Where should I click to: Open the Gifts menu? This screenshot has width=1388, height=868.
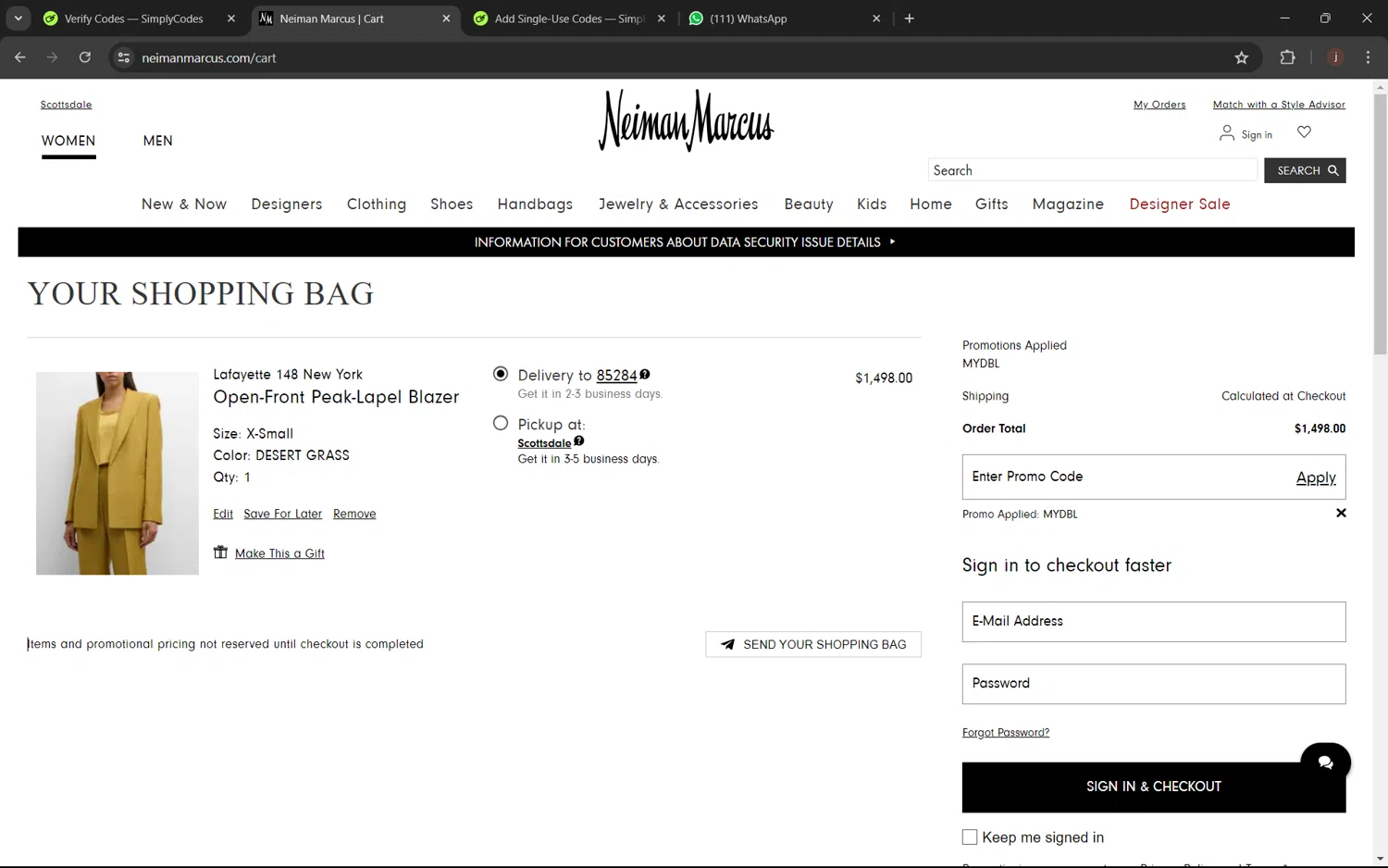click(992, 205)
